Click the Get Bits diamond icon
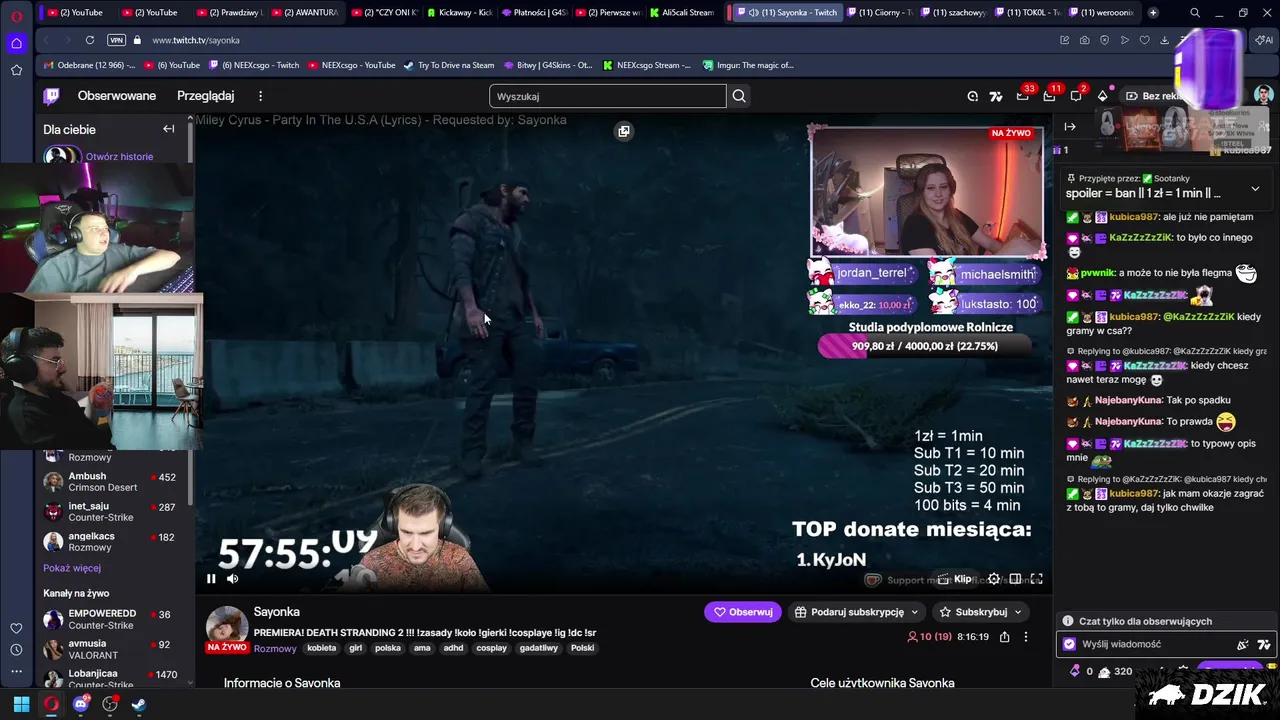Image resolution: width=1280 pixels, height=720 pixels. click(1103, 96)
